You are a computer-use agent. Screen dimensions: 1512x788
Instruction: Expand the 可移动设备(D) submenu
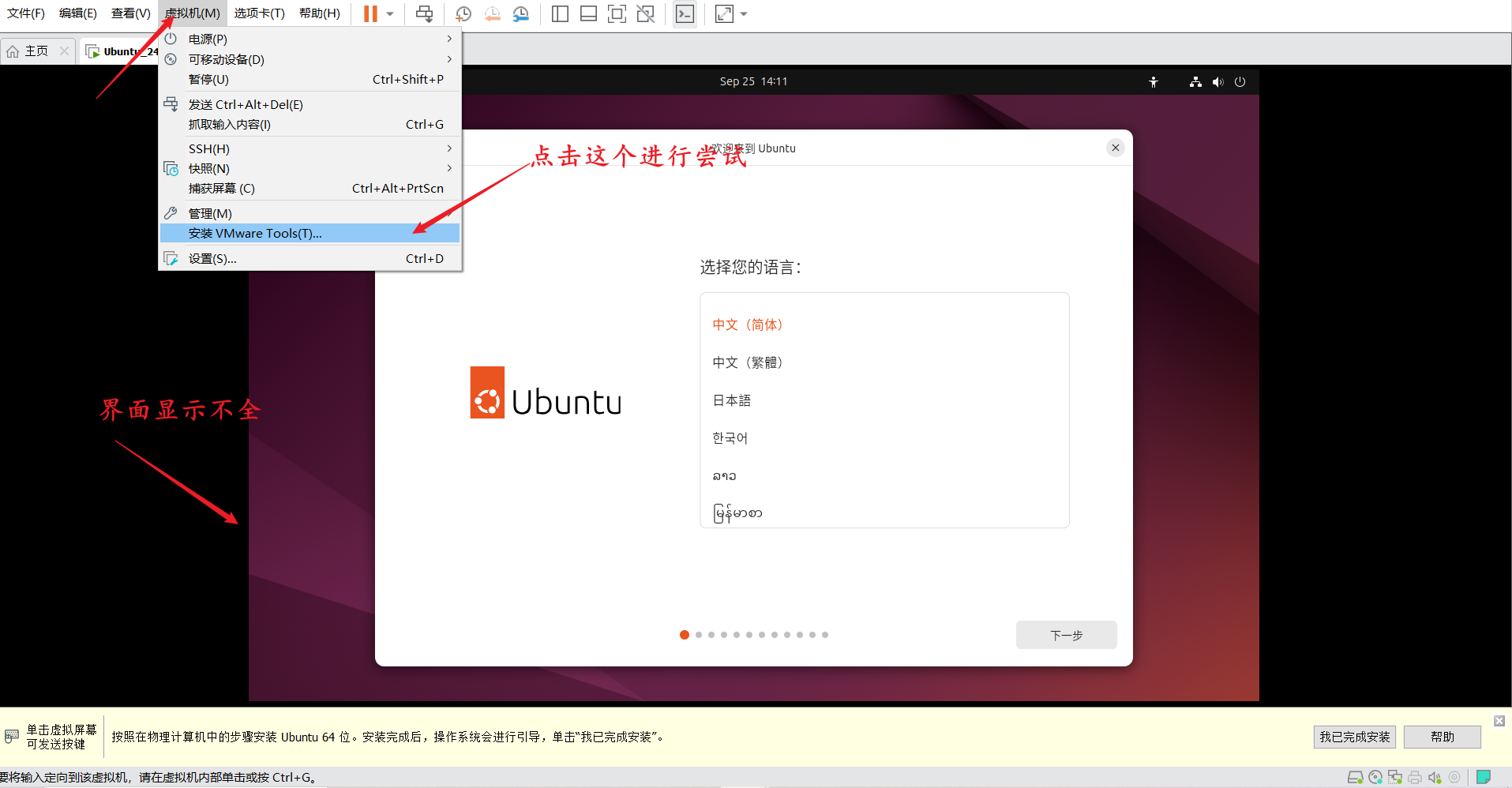(310, 59)
